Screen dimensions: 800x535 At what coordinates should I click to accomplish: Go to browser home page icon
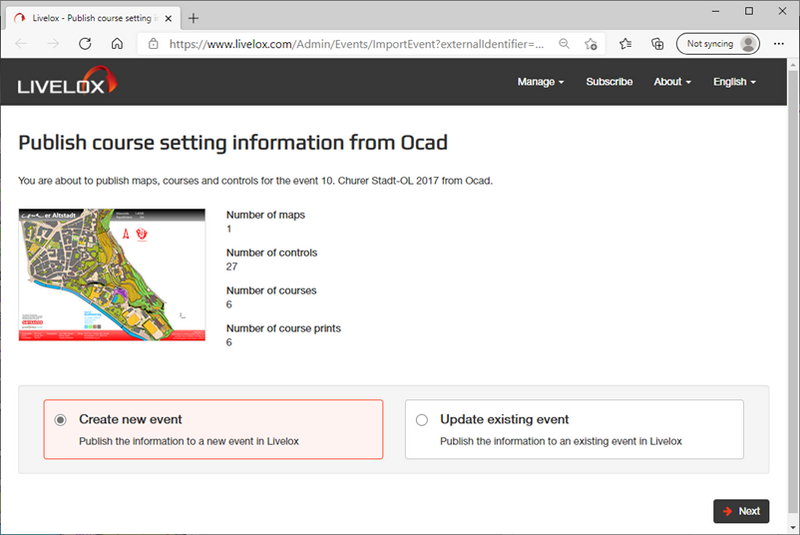coord(117,44)
